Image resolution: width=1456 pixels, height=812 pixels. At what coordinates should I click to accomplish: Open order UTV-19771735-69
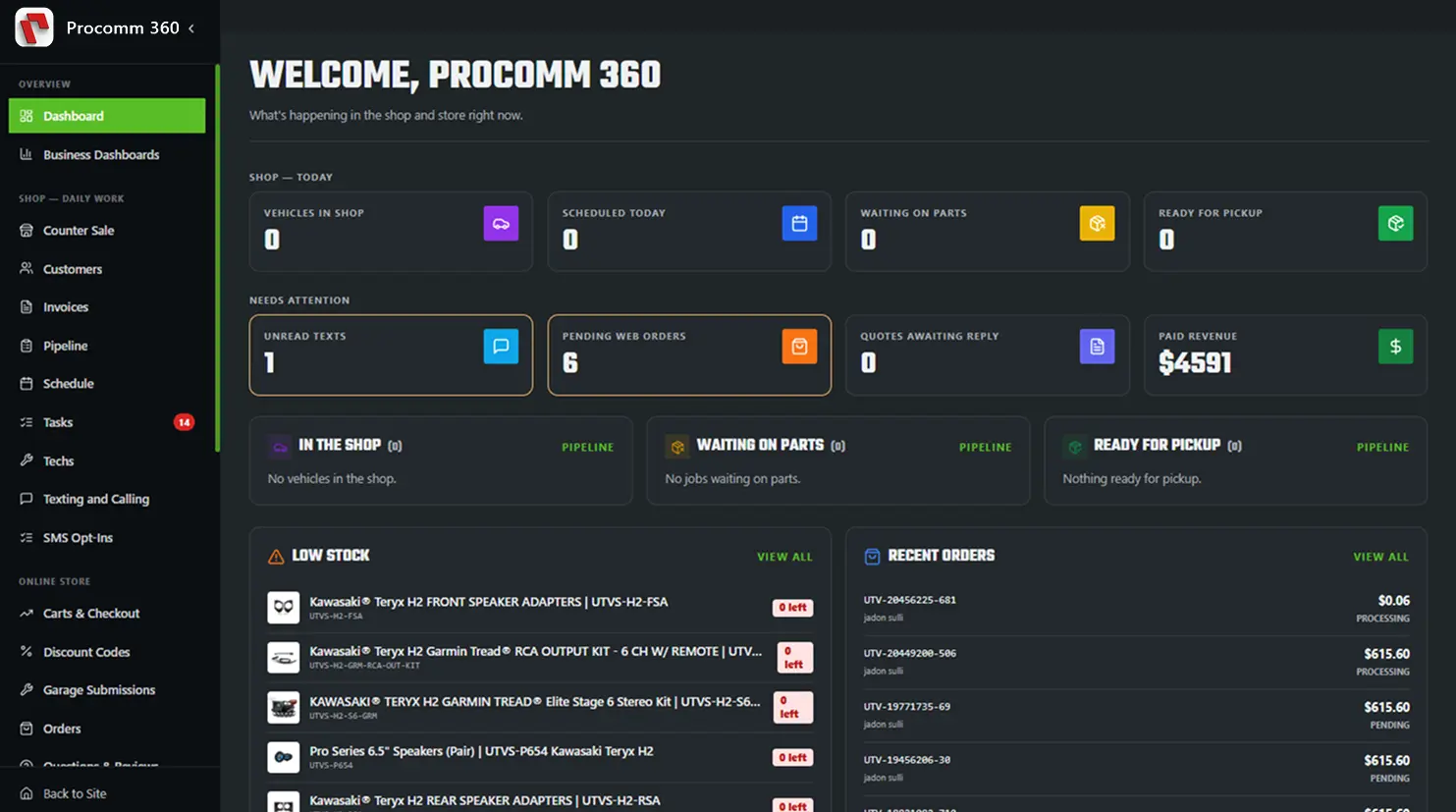pyautogui.click(x=906, y=707)
